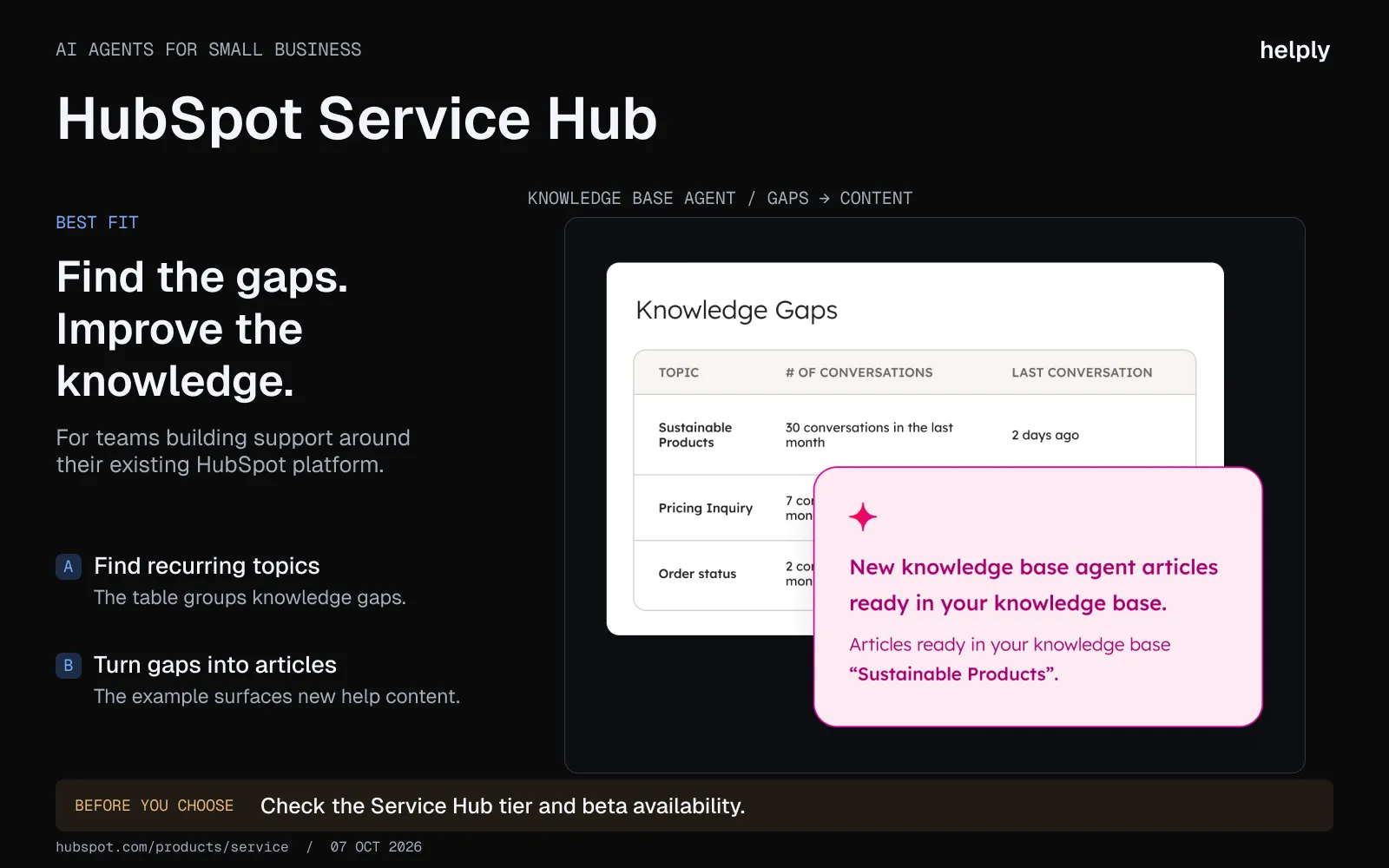Image resolution: width=1389 pixels, height=868 pixels.
Task: Click the CONTENT breadcrumb label
Action: pos(876,199)
